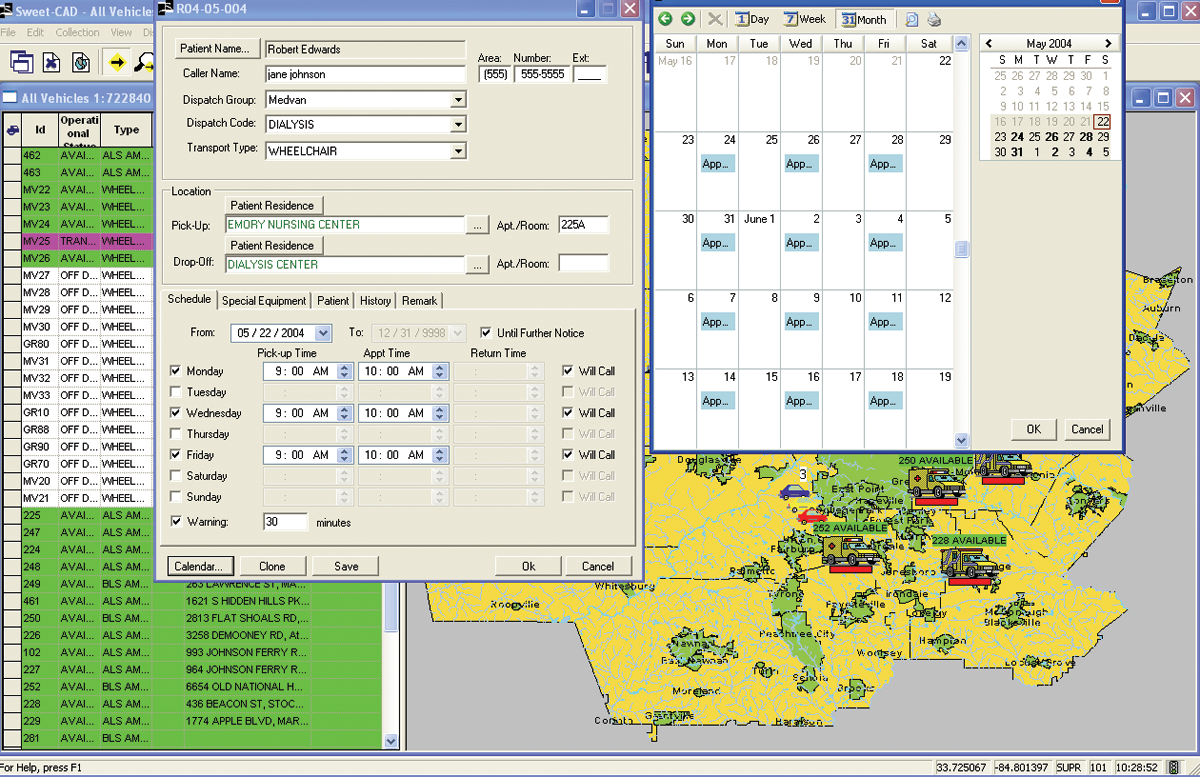Image resolution: width=1200 pixels, height=777 pixels.
Task: Open the Transport Type dropdown
Action: (x=457, y=150)
